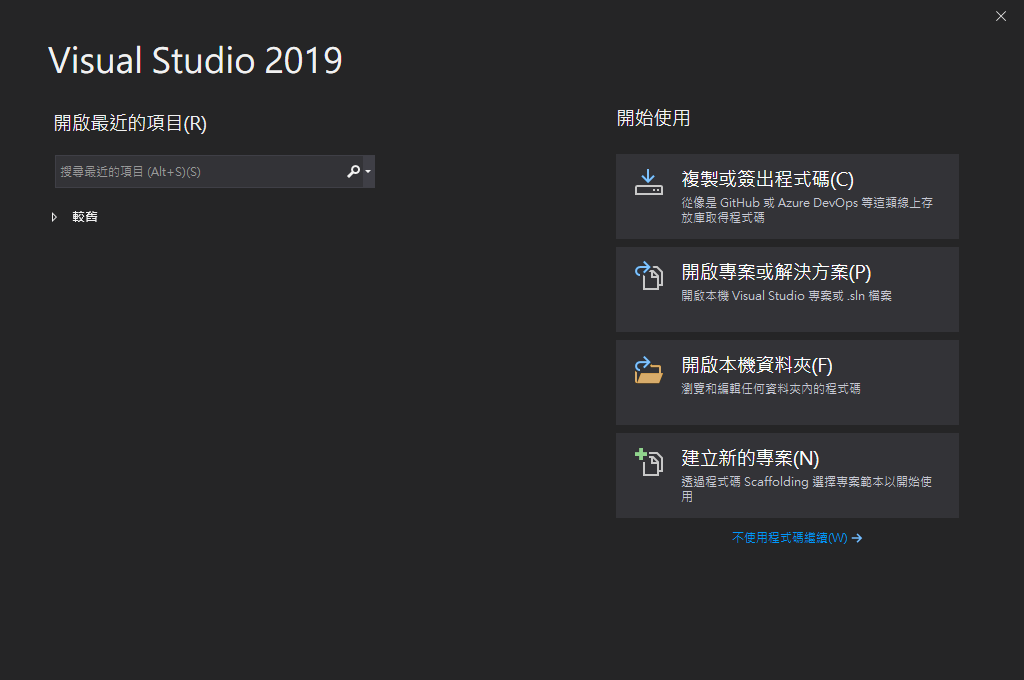
Task: Click the 透過程式碼 Scaffolding description text
Action: 807,489
